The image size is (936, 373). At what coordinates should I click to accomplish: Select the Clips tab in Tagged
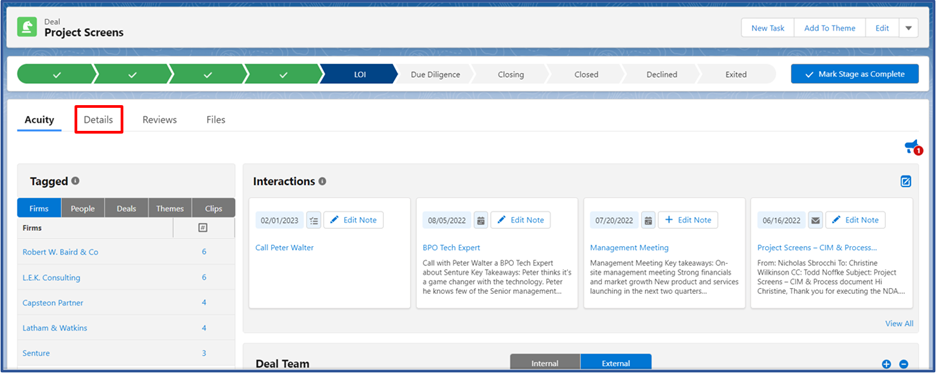213,208
